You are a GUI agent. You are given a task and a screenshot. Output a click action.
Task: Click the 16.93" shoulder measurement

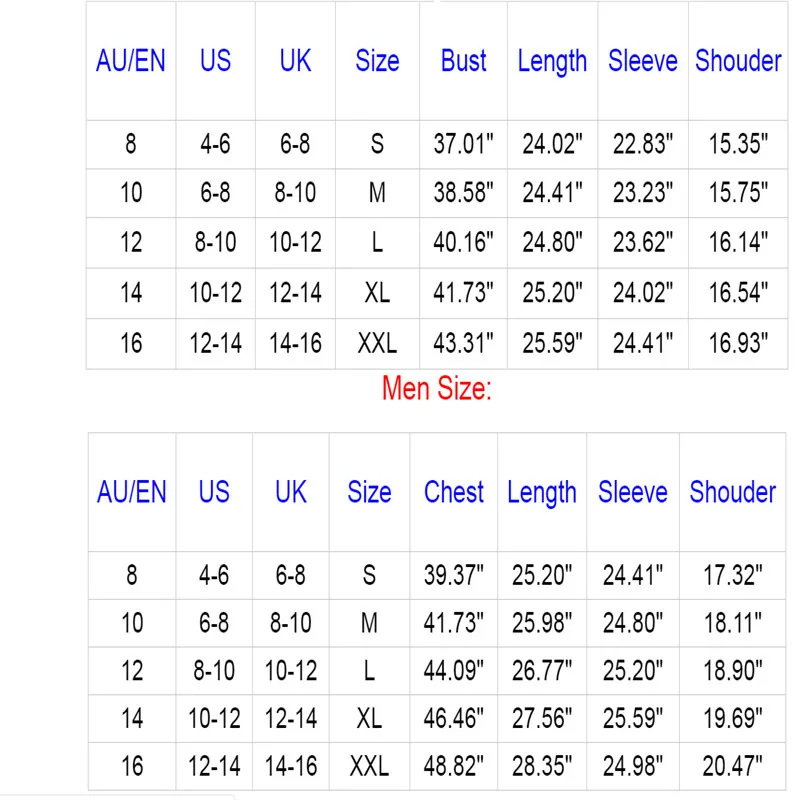click(x=738, y=343)
